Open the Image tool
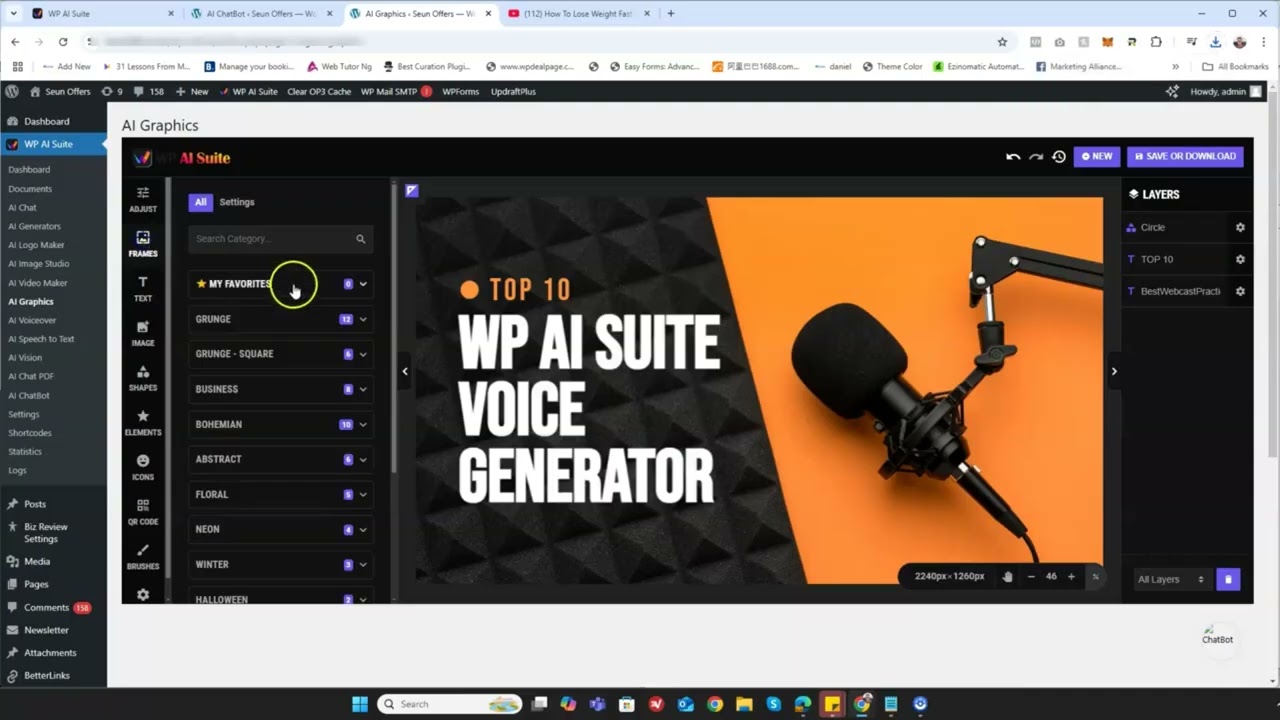This screenshot has height=720, width=1280. coord(143,333)
